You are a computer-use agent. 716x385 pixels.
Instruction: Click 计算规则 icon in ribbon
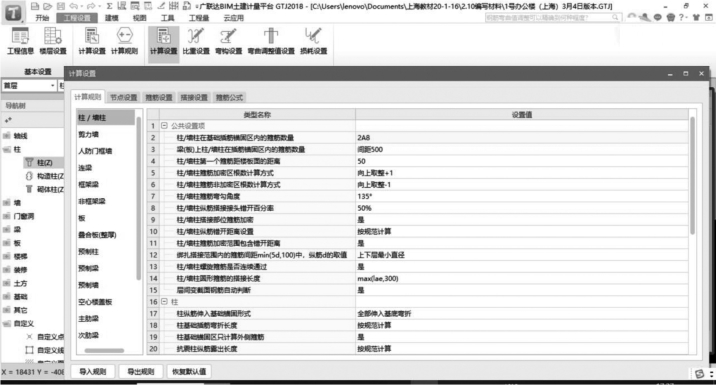(124, 41)
